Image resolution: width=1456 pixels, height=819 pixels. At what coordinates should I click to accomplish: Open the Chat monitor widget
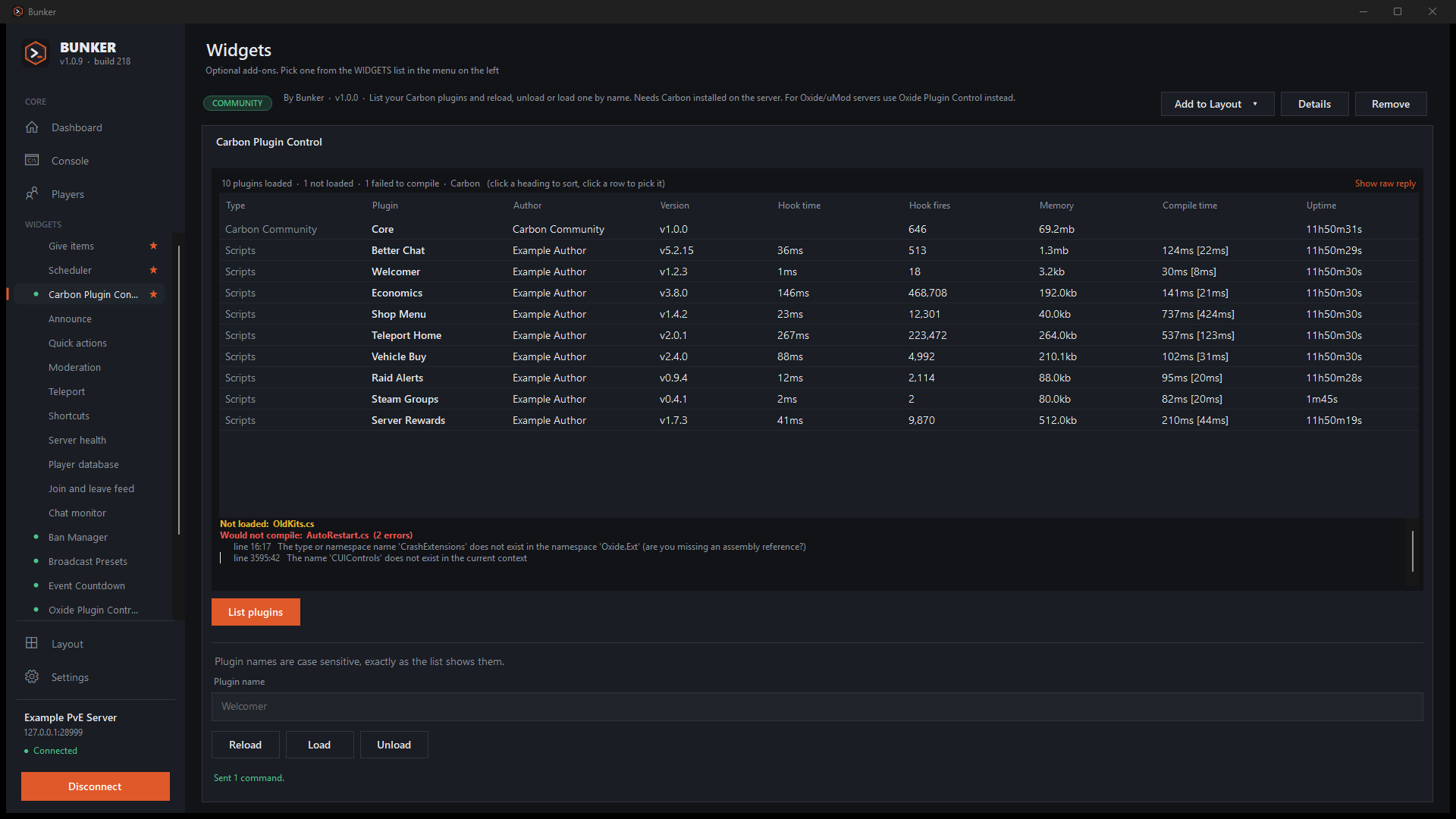(x=77, y=513)
